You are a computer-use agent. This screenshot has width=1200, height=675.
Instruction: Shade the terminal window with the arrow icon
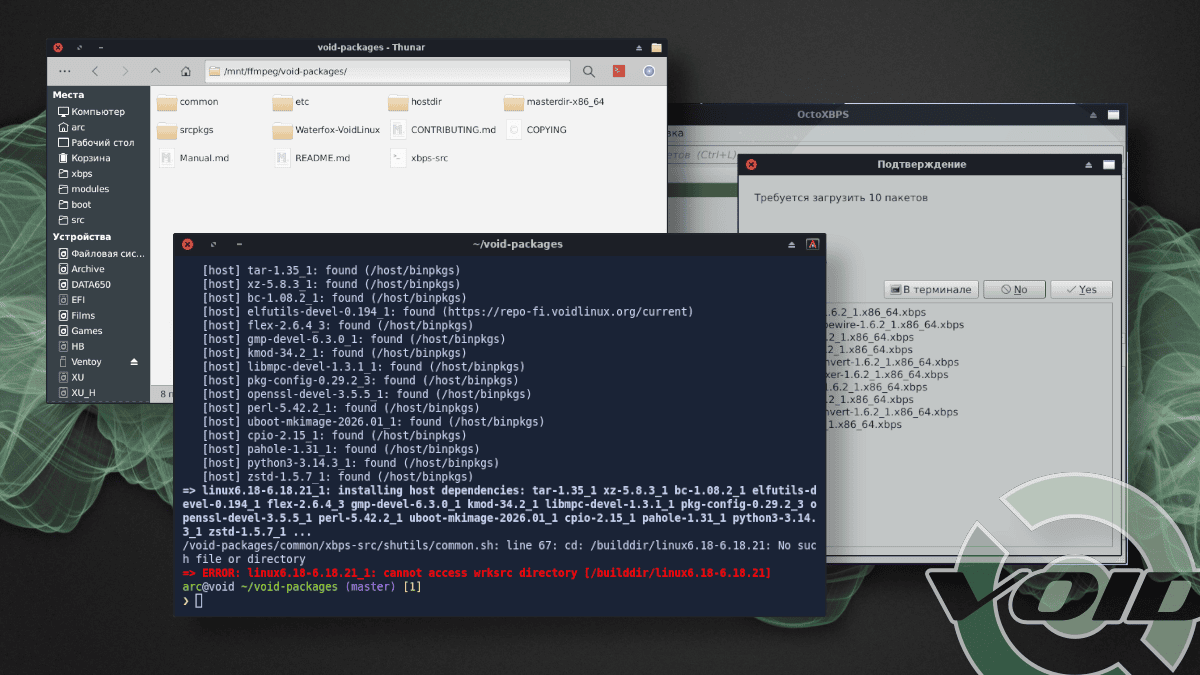pyautogui.click(x=792, y=244)
